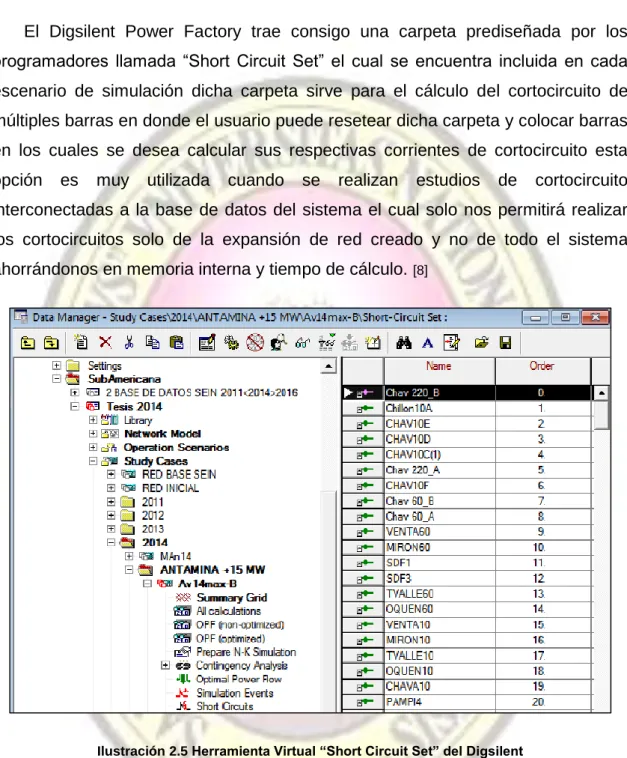
Task: Select Simulation Events item
Action: [x=234, y=693]
